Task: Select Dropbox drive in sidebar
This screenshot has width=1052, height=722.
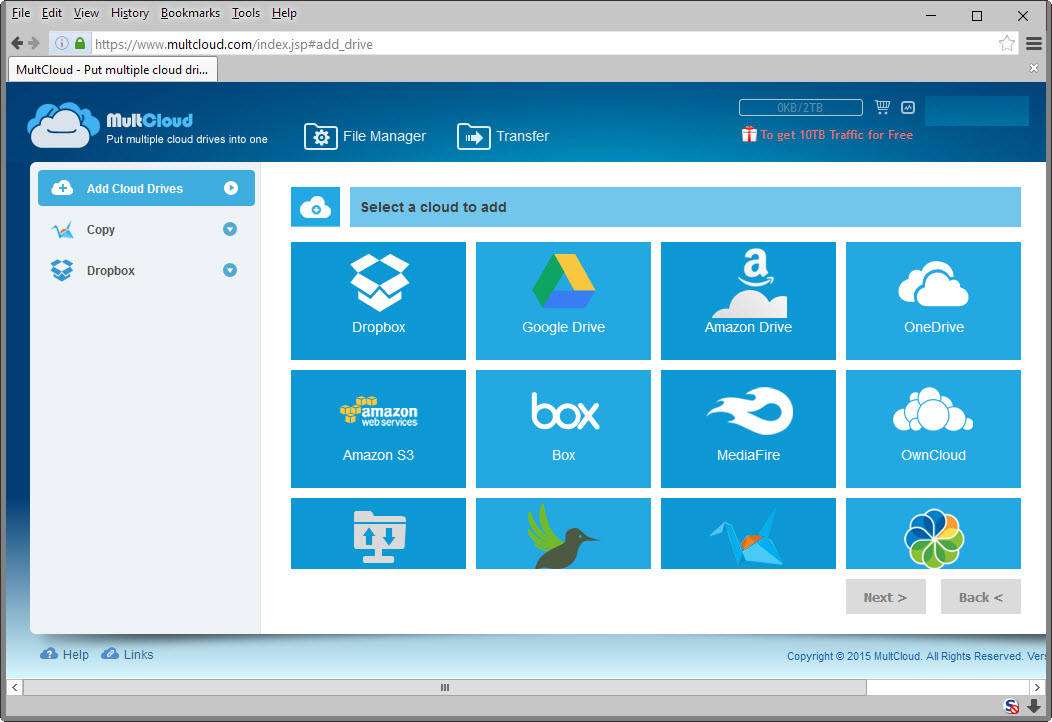Action: (x=146, y=270)
